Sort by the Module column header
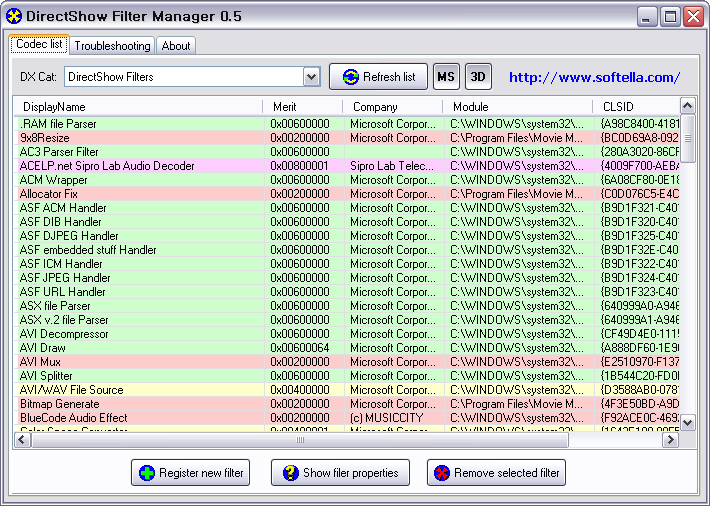 518,107
